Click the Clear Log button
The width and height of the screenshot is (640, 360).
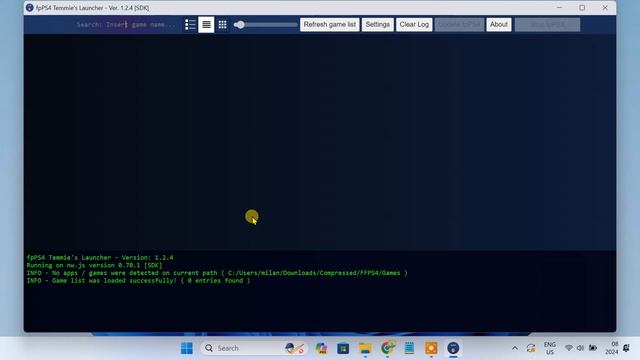coord(414,24)
